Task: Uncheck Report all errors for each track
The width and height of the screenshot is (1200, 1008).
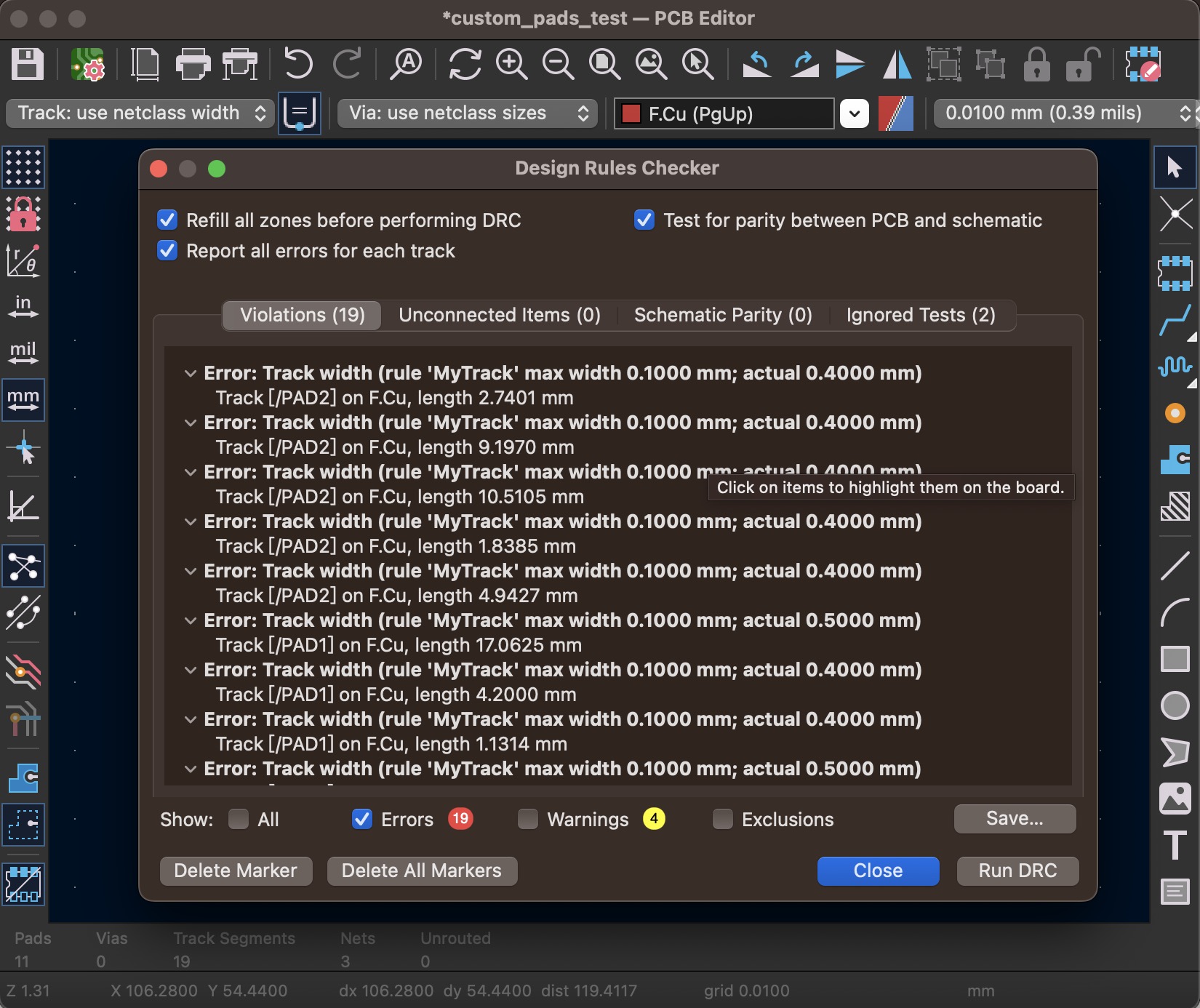Action: (167, 251)
